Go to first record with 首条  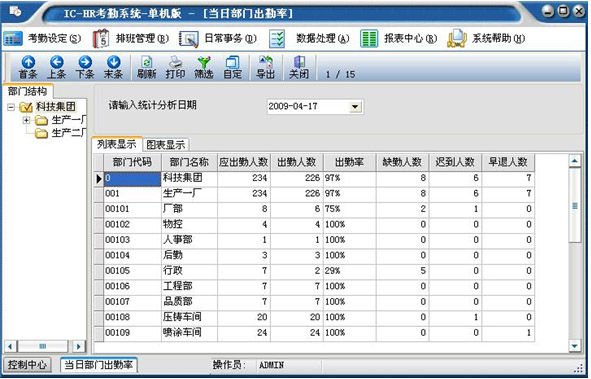click(x=28, y=67)
